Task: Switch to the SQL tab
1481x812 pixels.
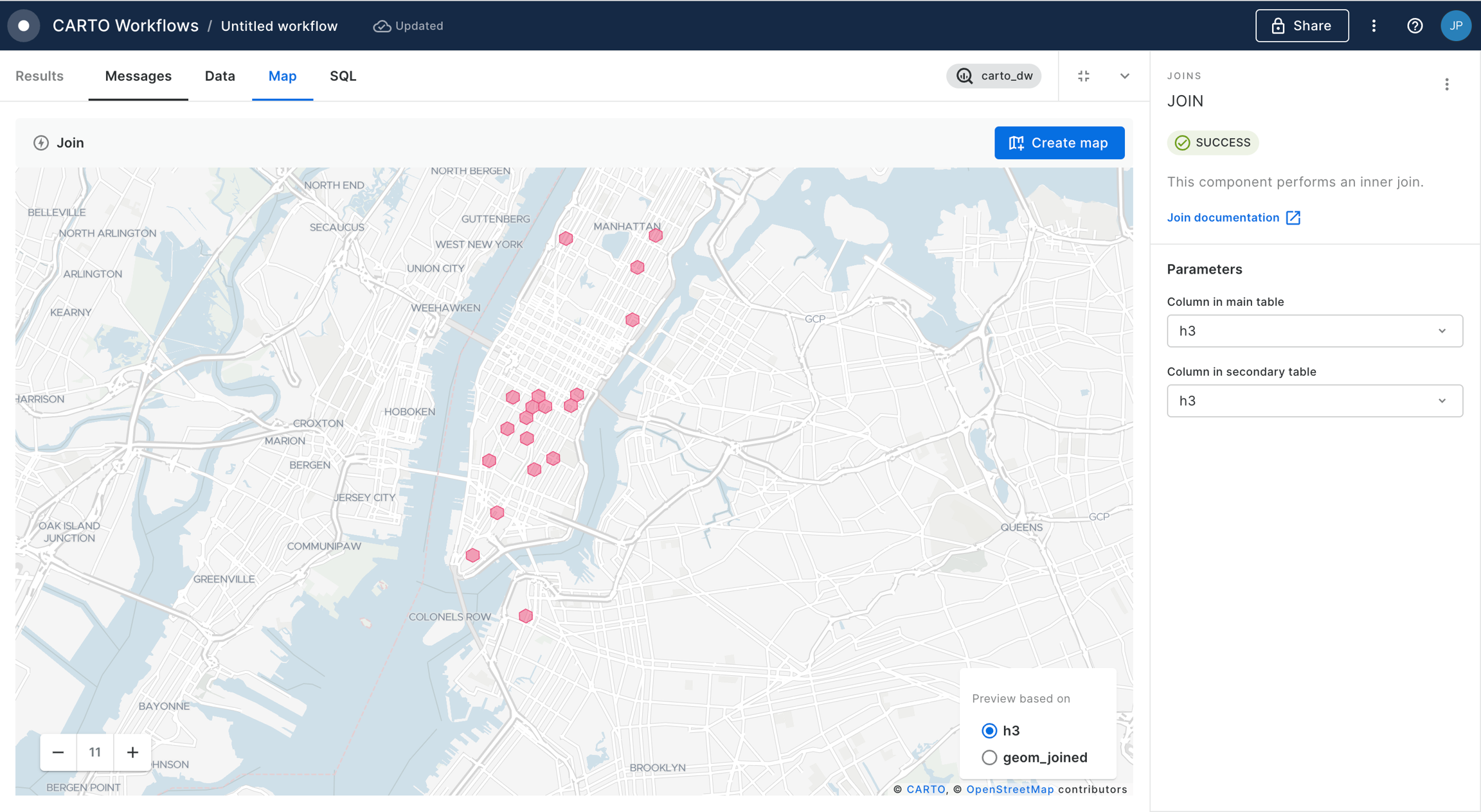Action: (x=343, y=76)
